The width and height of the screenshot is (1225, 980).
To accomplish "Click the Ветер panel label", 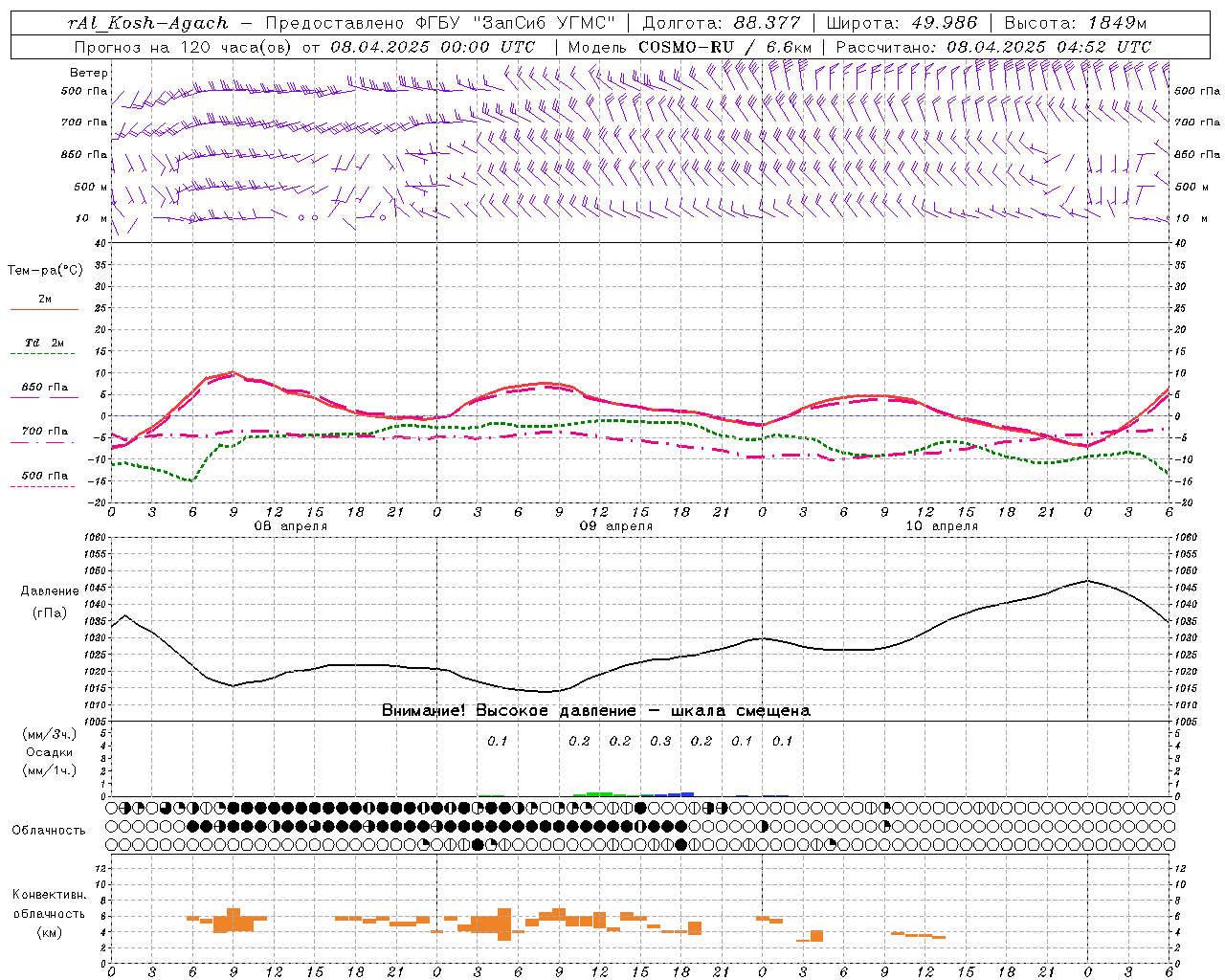I will pos(89,73).
